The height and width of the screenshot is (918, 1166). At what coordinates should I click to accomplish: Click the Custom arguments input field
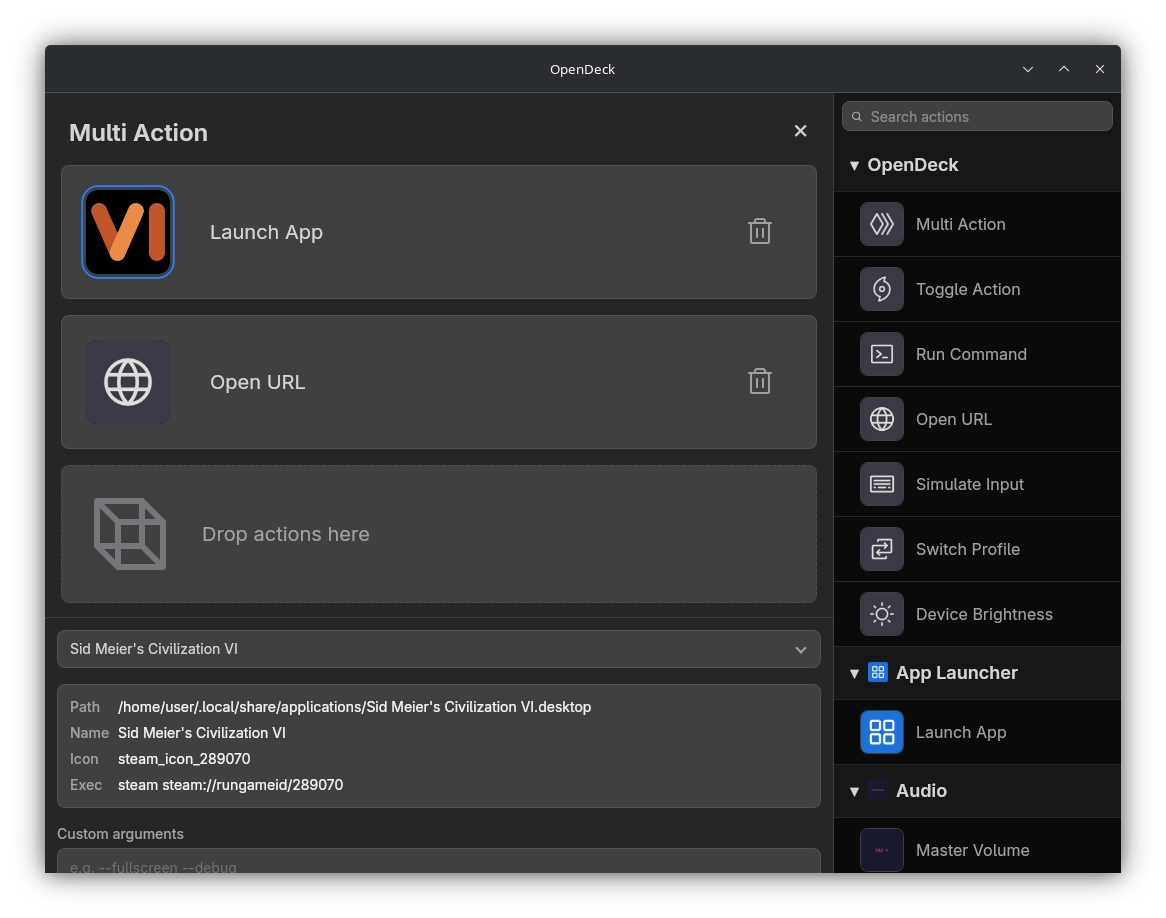pyautogui.click(x=439, y=861)
